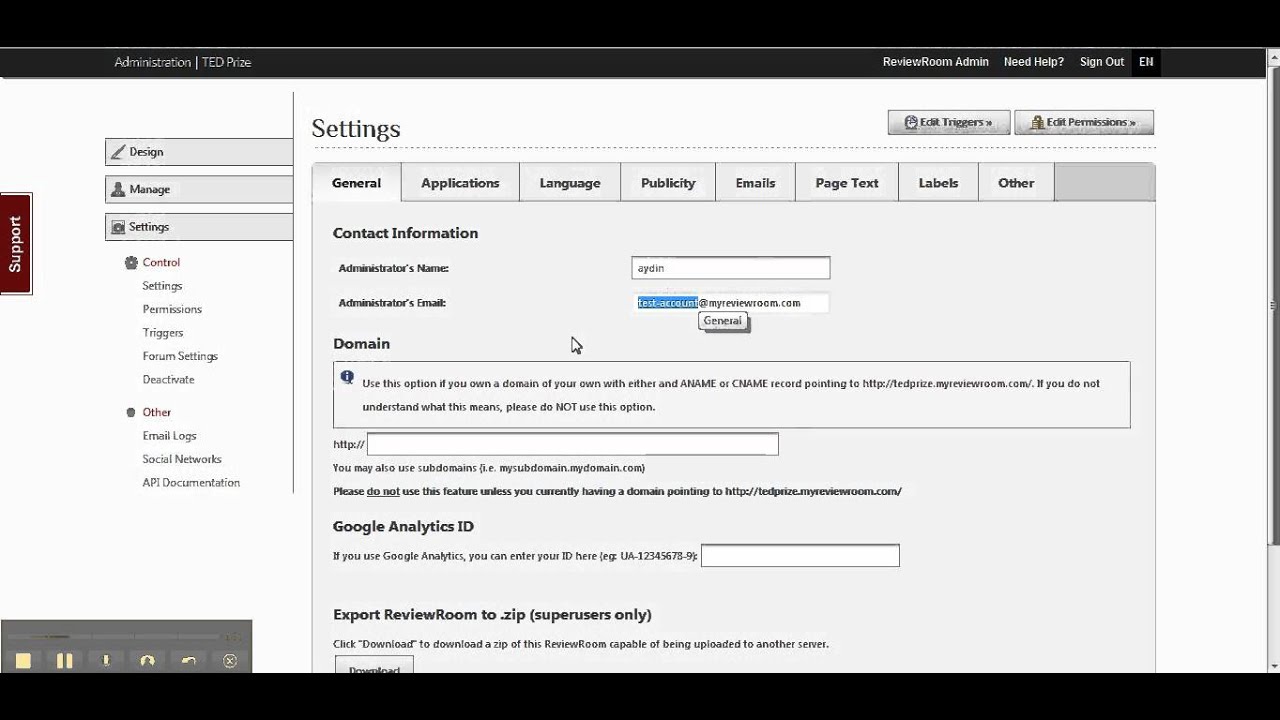Viewport: 1280px width, 720px height.
Task: Open ReviewRoom Admin in top bar
Action: point(936,62)
